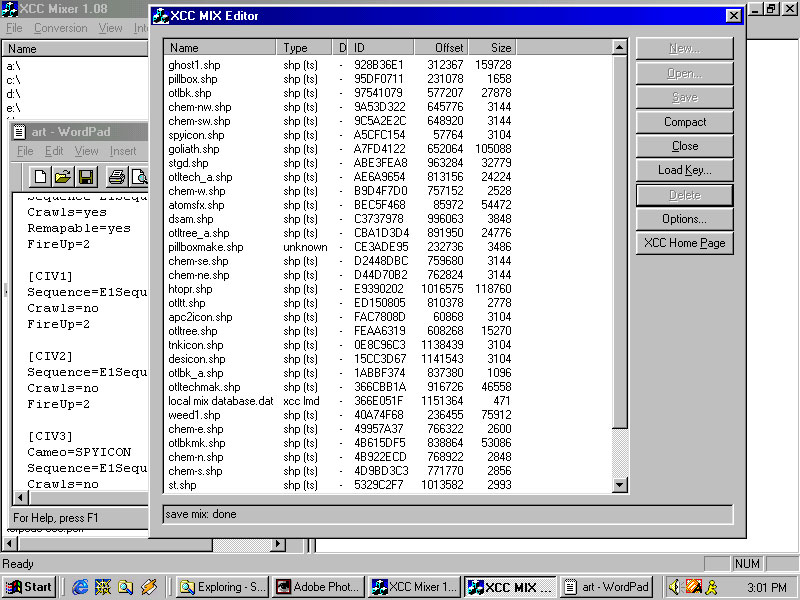Open the Options... dialog button
Viewport: 800px width, 600px height.
[685, 219]
